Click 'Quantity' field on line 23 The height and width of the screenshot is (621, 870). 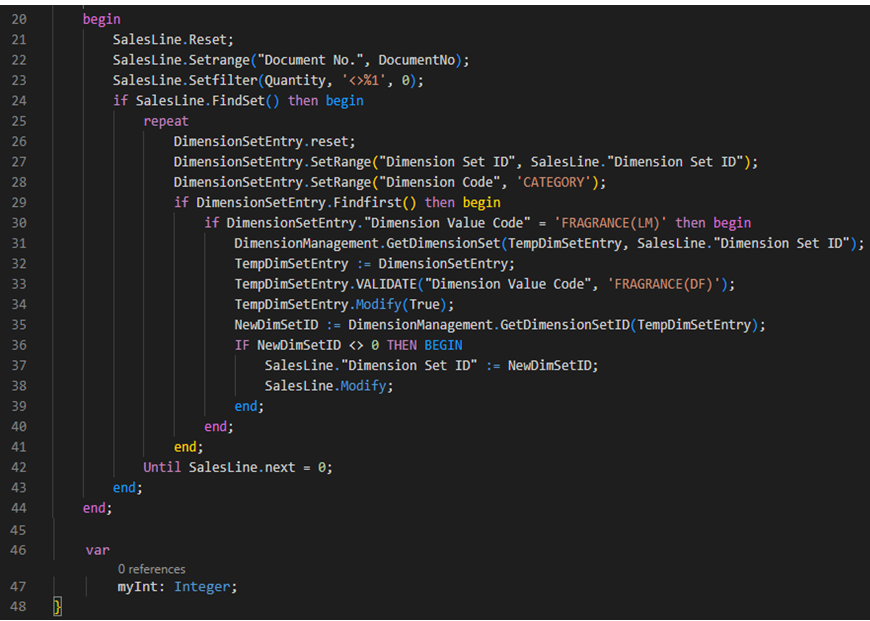[295, 80]
